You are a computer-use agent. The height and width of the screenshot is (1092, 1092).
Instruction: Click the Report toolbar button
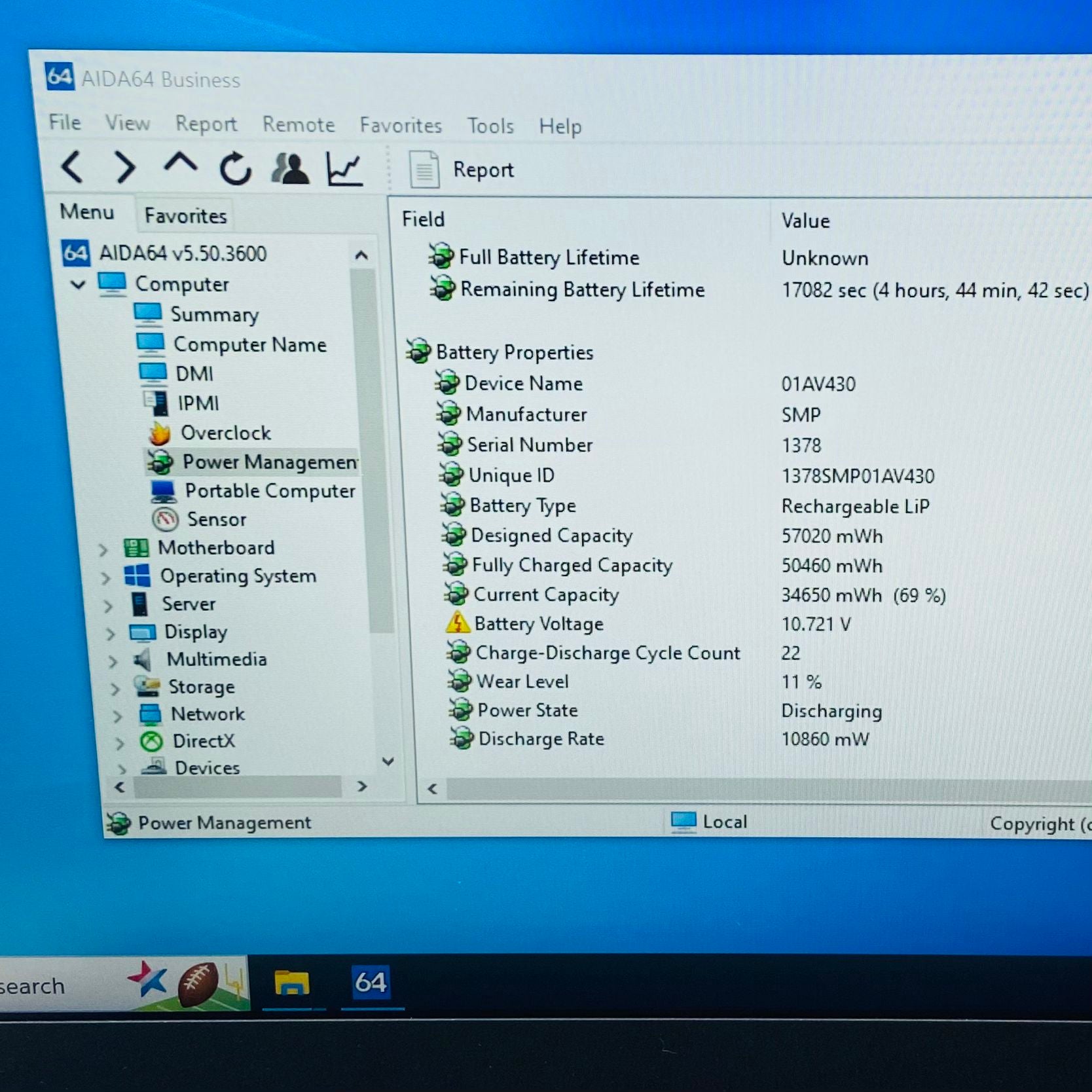[x=462, y=170]
